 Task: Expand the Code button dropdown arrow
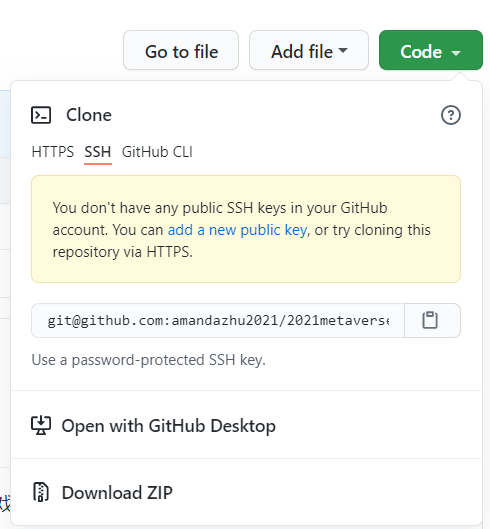(x=456, y=53)
